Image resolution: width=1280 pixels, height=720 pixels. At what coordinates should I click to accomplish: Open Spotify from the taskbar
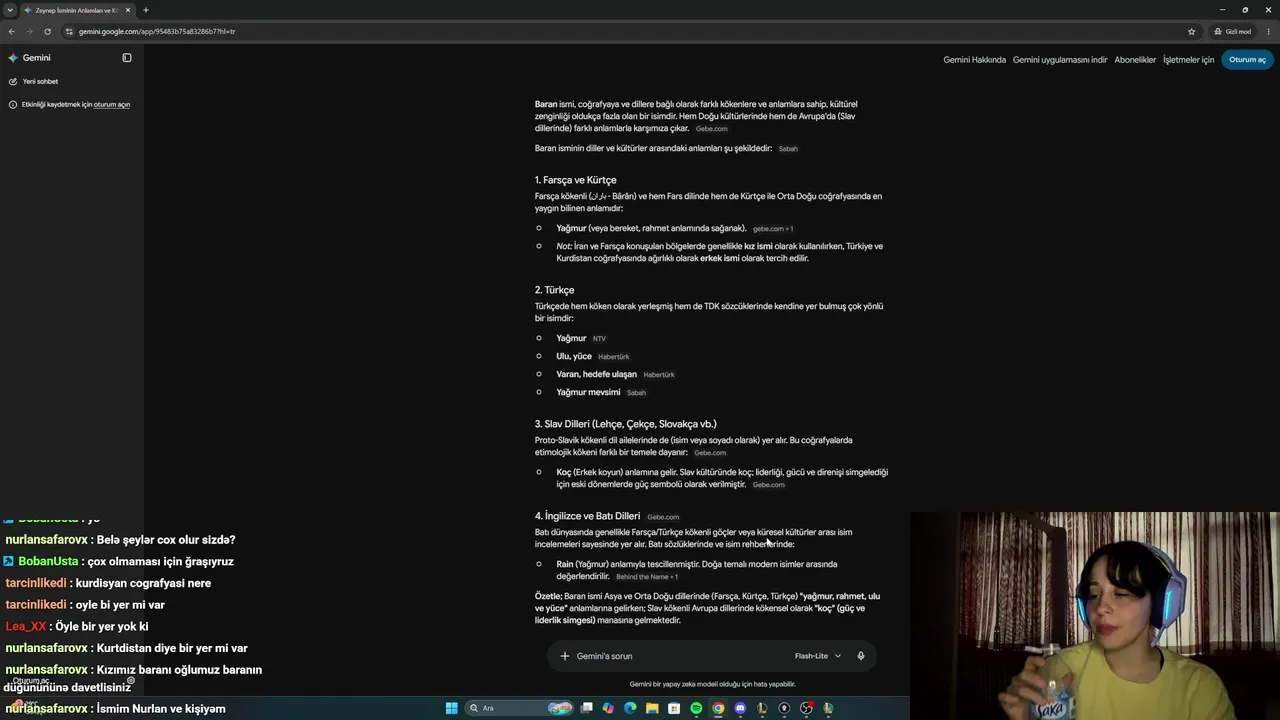tap(696, 708)
